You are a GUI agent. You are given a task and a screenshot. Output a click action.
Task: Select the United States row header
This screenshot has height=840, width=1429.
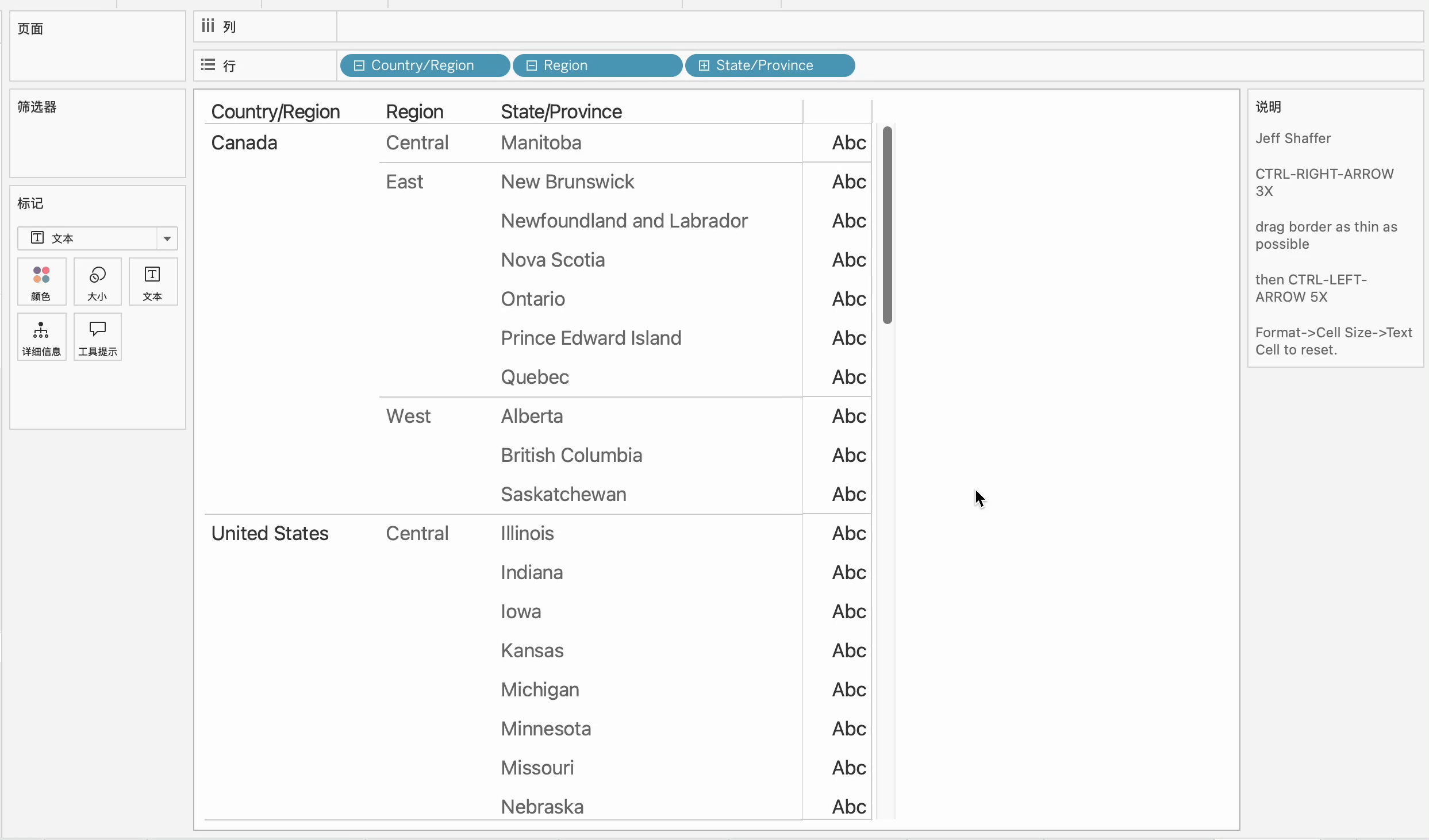(270, 533)
